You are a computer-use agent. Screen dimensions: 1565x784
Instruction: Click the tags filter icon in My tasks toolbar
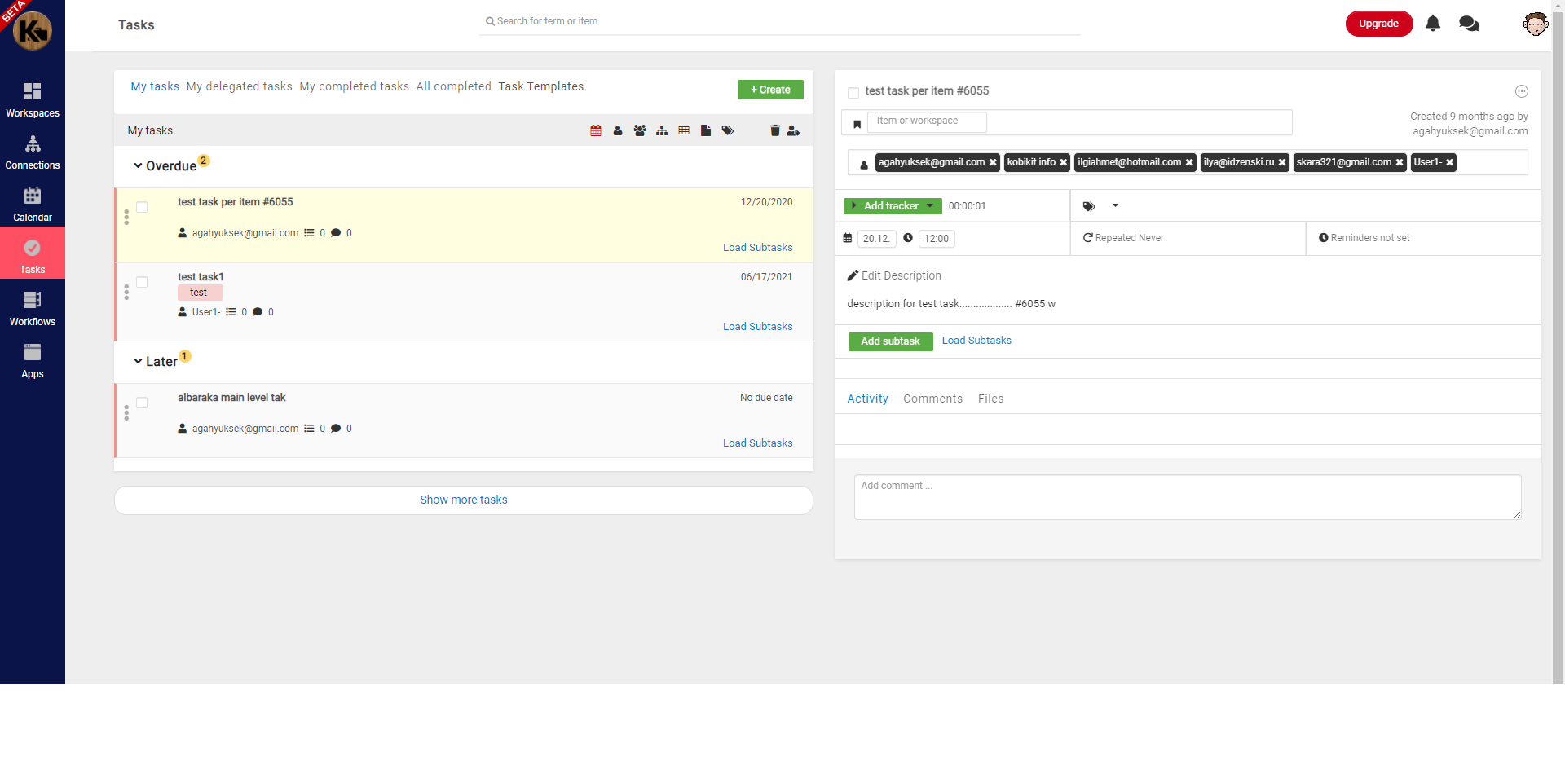pyautogui.click(x=728, y=130)
